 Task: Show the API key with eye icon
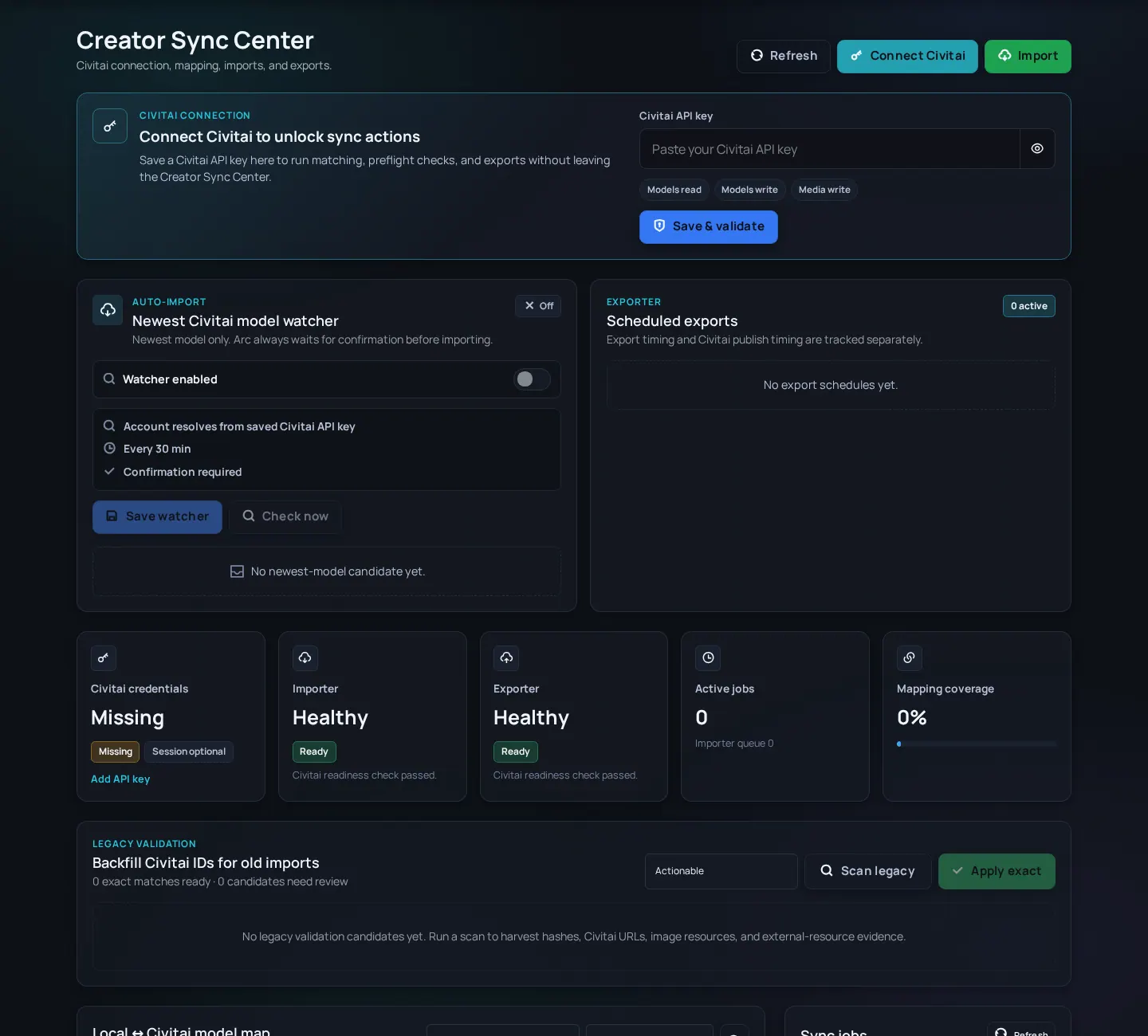[x=1037, y=149]
